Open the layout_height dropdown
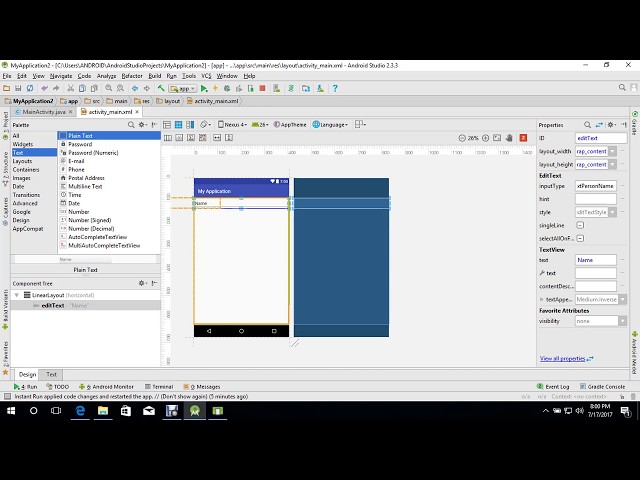This screenshot has width=640, height=480. (612, 164)
